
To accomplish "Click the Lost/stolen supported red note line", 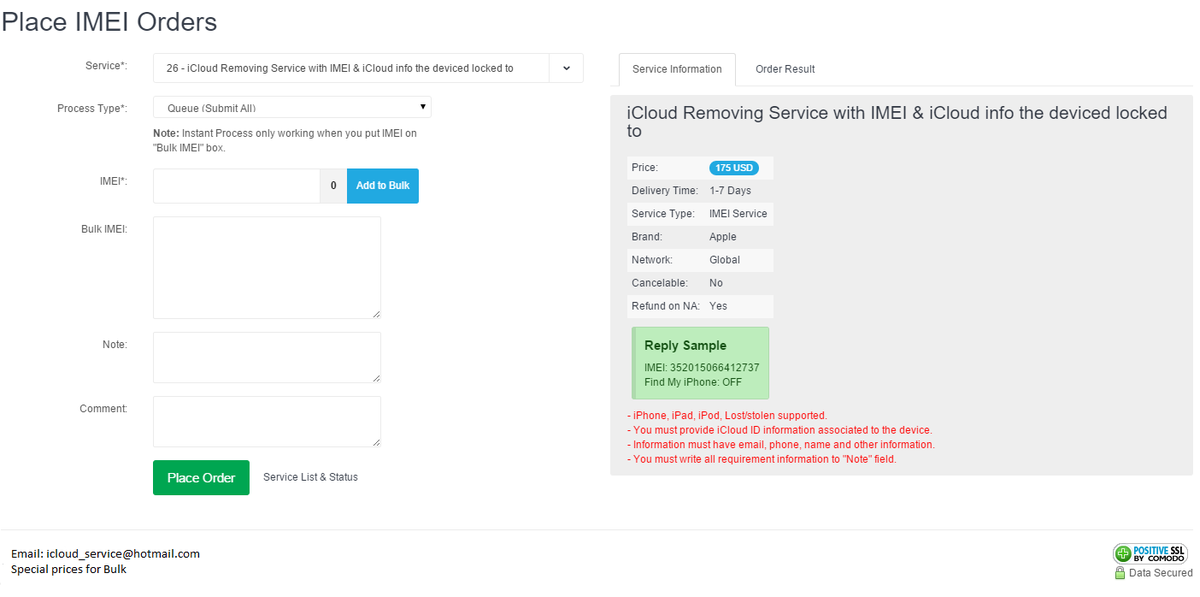I will pos(726,415).
